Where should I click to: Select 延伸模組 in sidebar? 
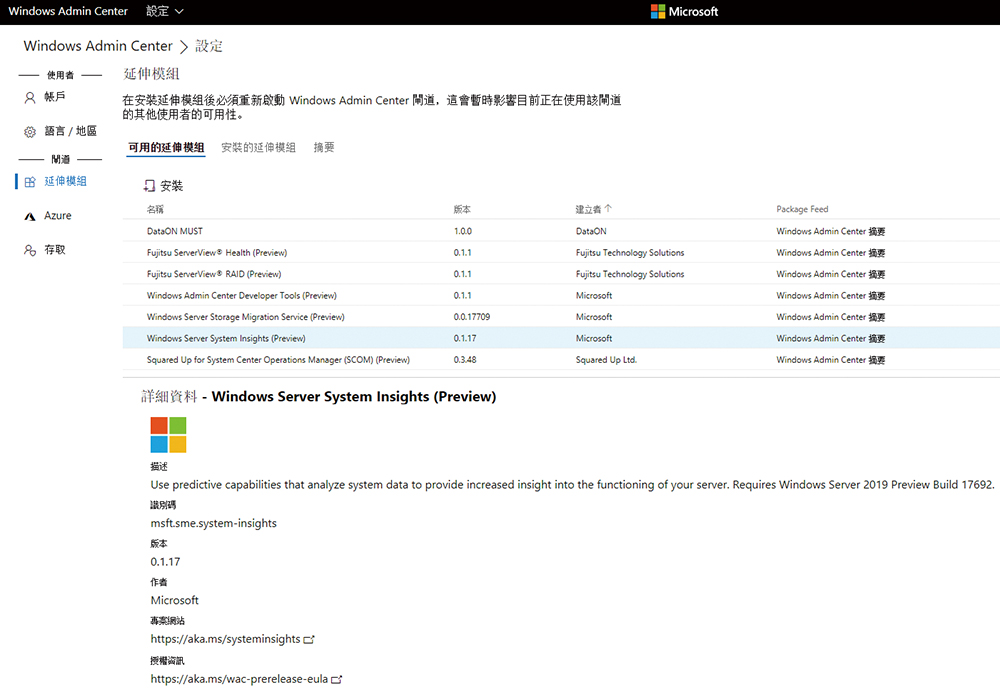(x=65, y=182)
